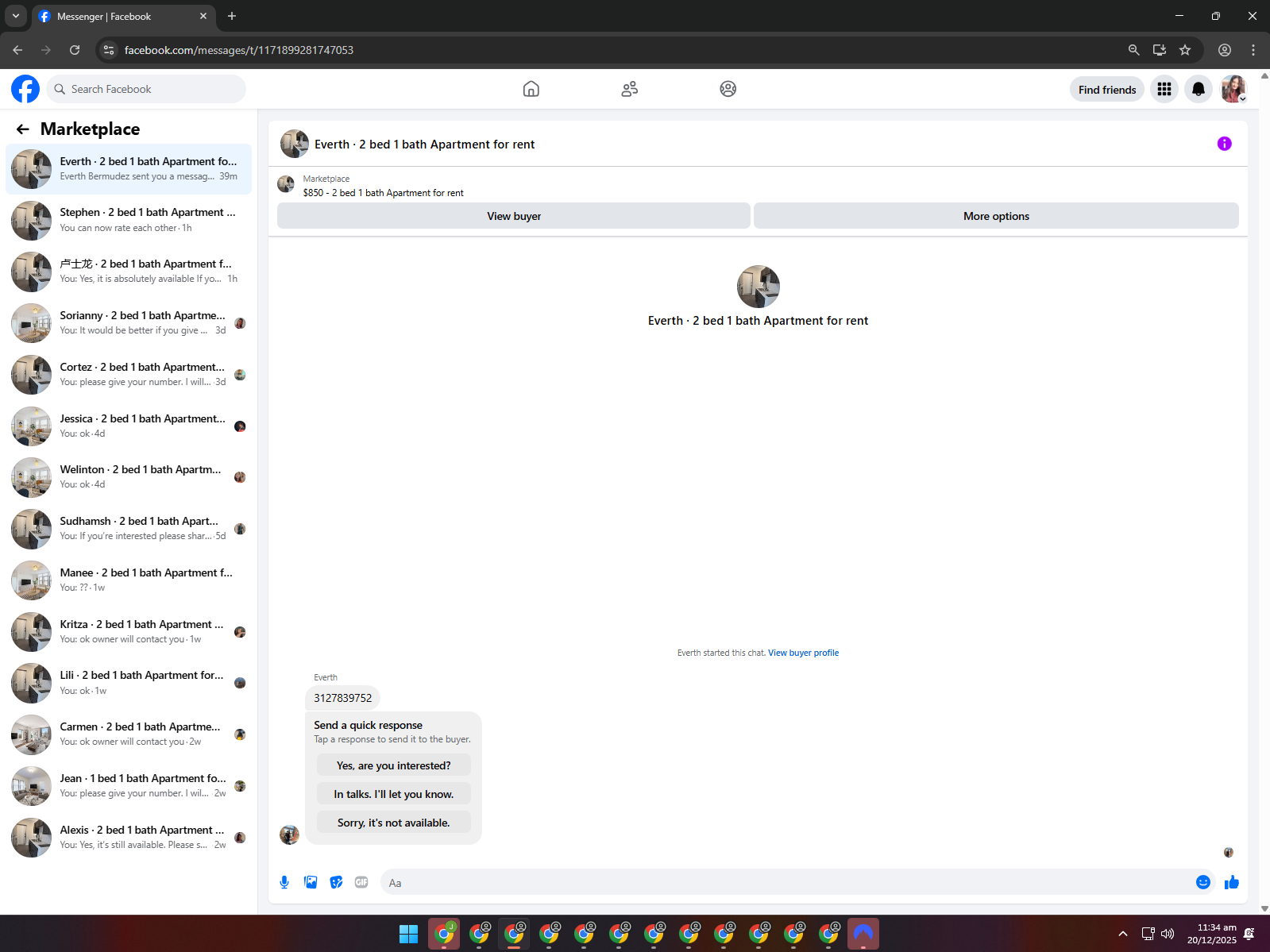Click the page scrollbar down arrow
The image size is (1270, 952).
coord(1264,909)
